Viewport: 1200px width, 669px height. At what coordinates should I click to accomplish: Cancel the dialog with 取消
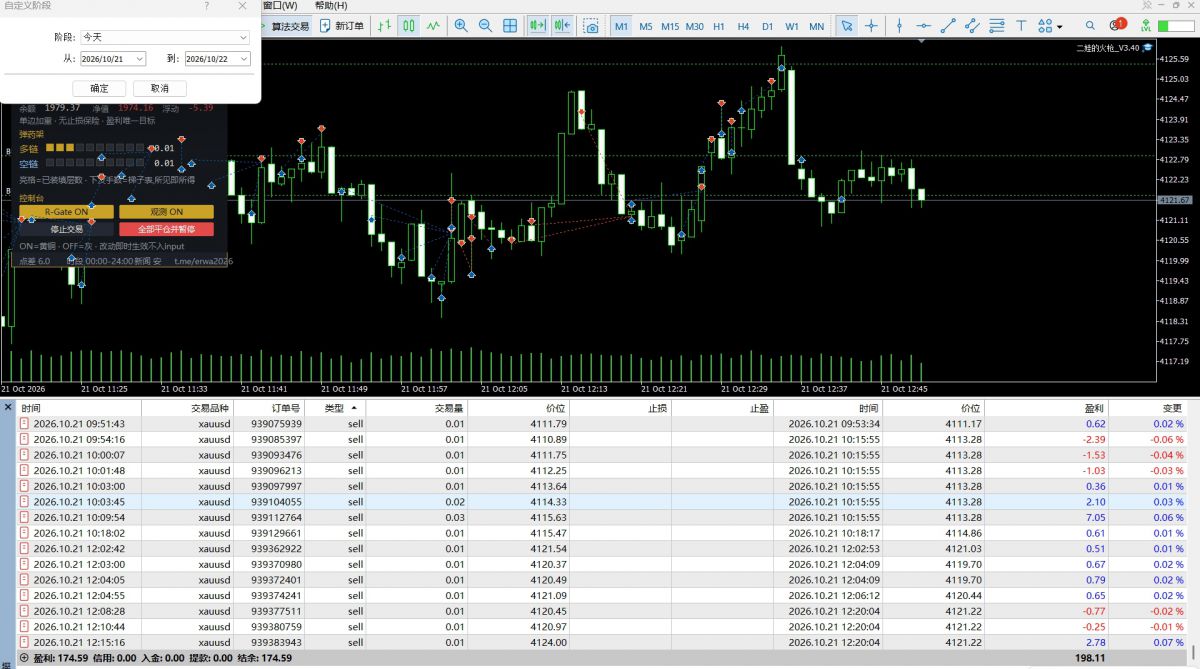click(x=159, y=88)
